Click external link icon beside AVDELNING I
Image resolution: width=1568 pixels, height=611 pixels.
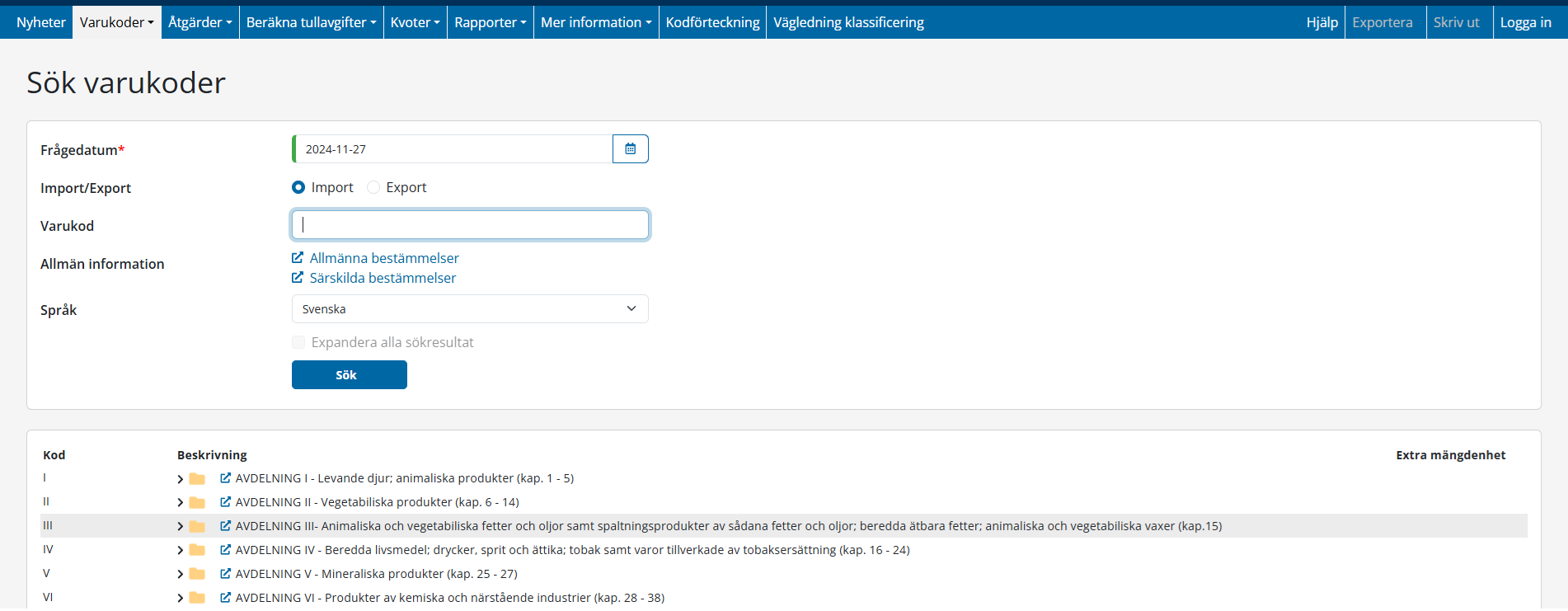(x=225, y=478)
